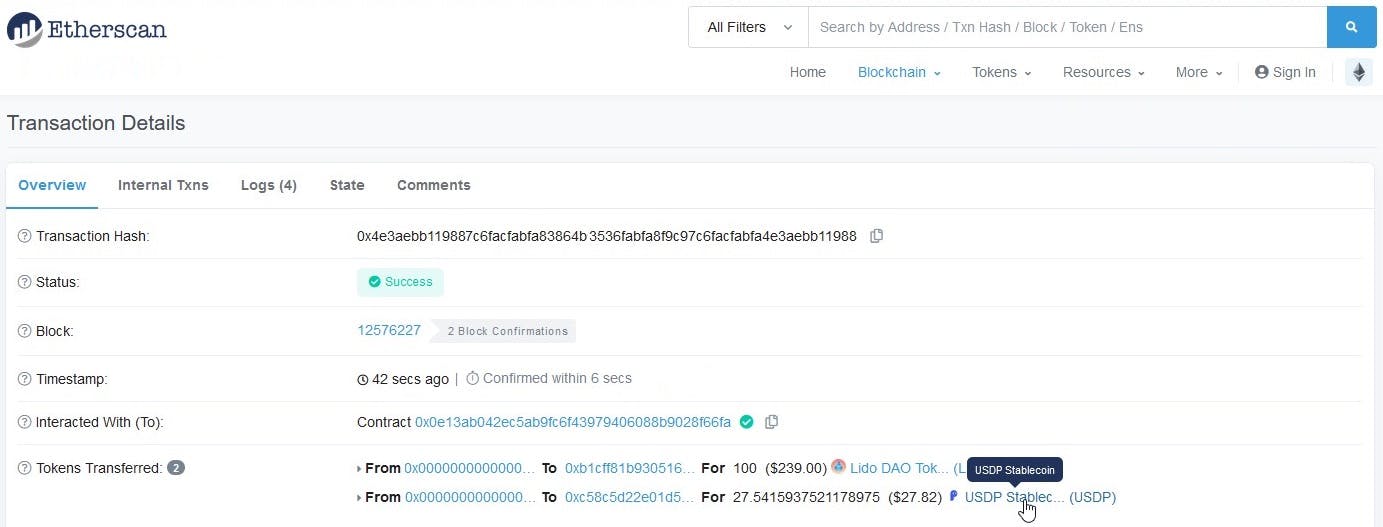
Task: Click the Tokens Transferred help icon
Action: click(x=25, y=468)
